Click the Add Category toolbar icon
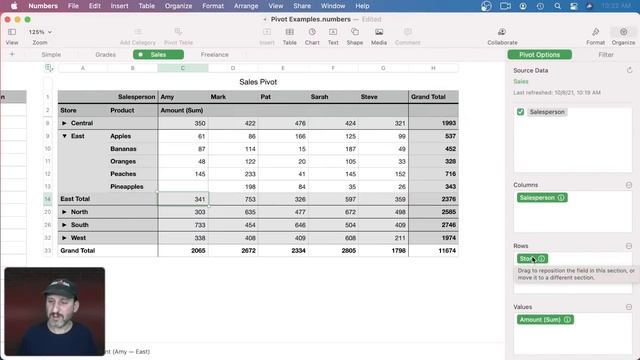Screen dimensions: 640x360 pos(138,32)
